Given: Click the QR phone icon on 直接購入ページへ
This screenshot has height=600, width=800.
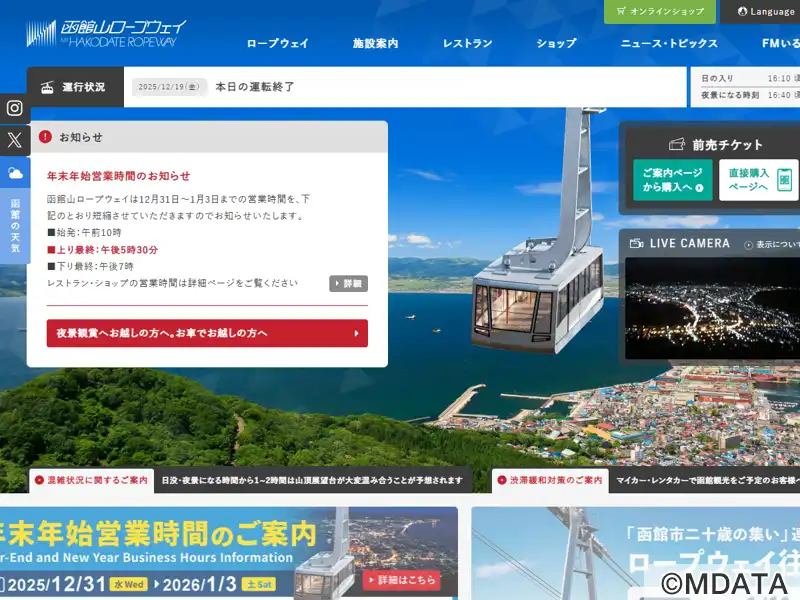Looking at the screenshot, I should (784, 180).
